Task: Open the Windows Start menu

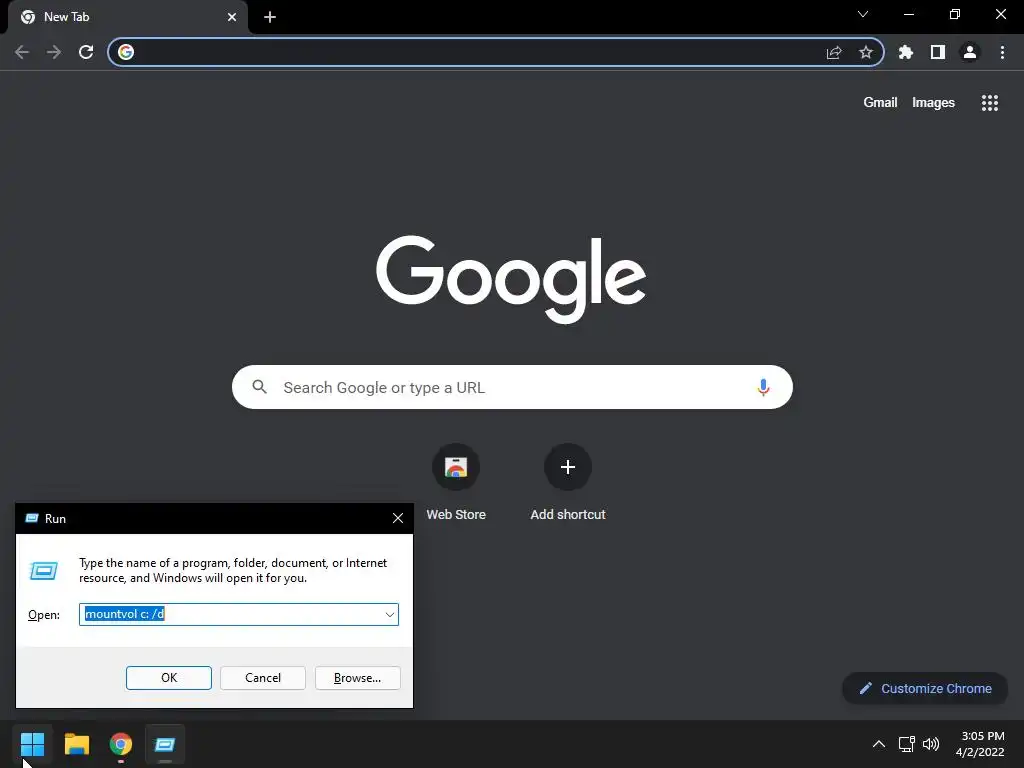Action: [x=32, y=744]
